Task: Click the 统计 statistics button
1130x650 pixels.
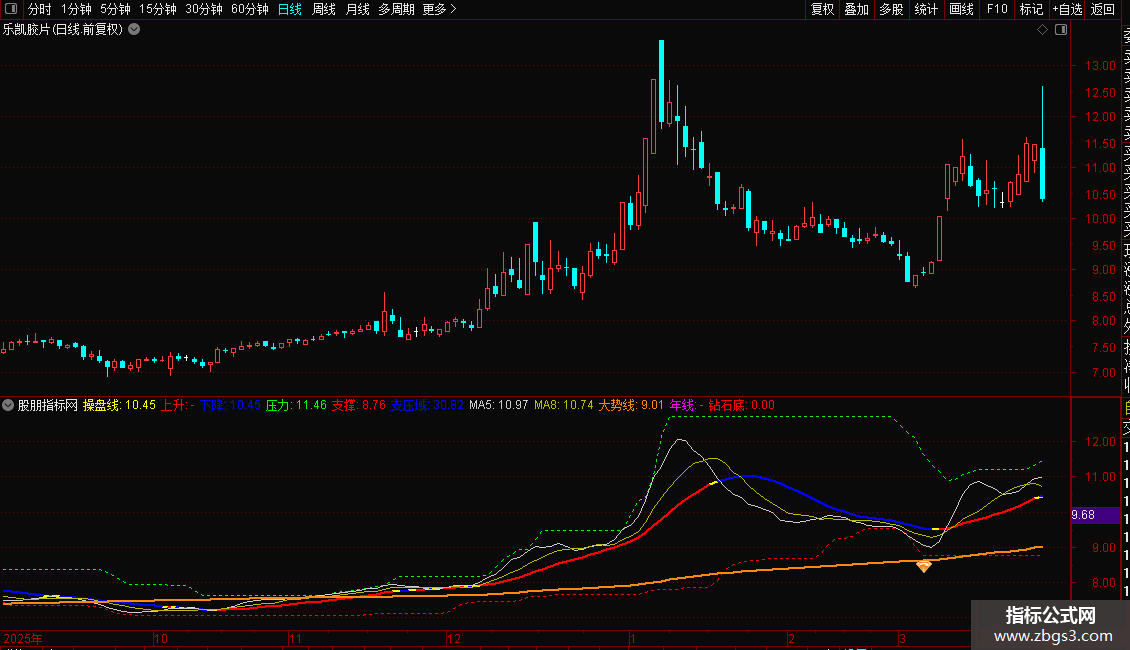Action: coord(926,9)
